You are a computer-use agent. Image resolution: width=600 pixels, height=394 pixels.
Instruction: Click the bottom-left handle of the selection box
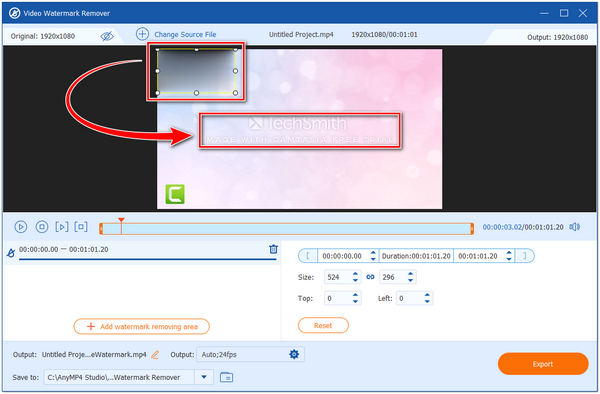[x=157, y=93]
